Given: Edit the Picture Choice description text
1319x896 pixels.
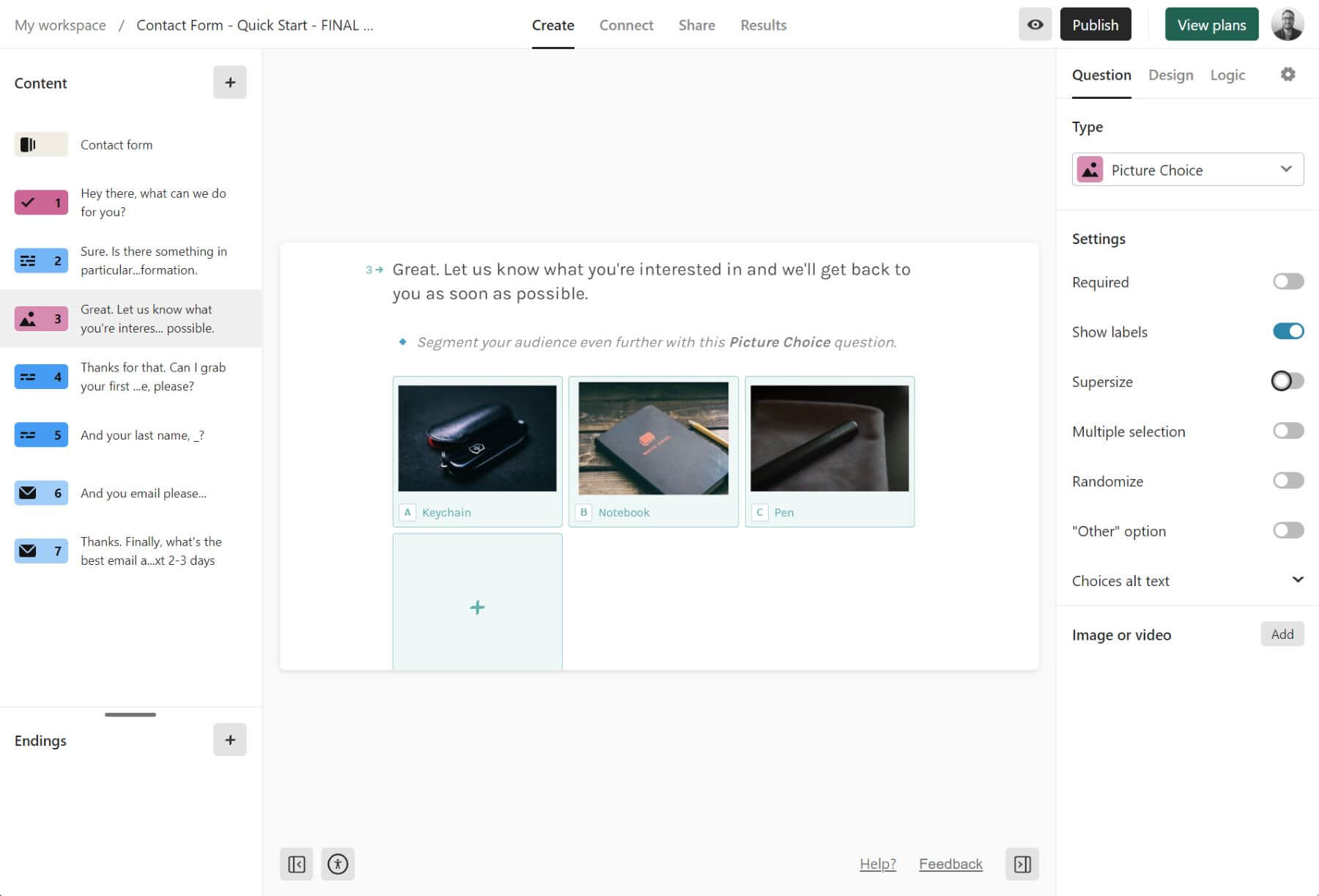Looking at the screenshot, I should (x=657, y=342).
